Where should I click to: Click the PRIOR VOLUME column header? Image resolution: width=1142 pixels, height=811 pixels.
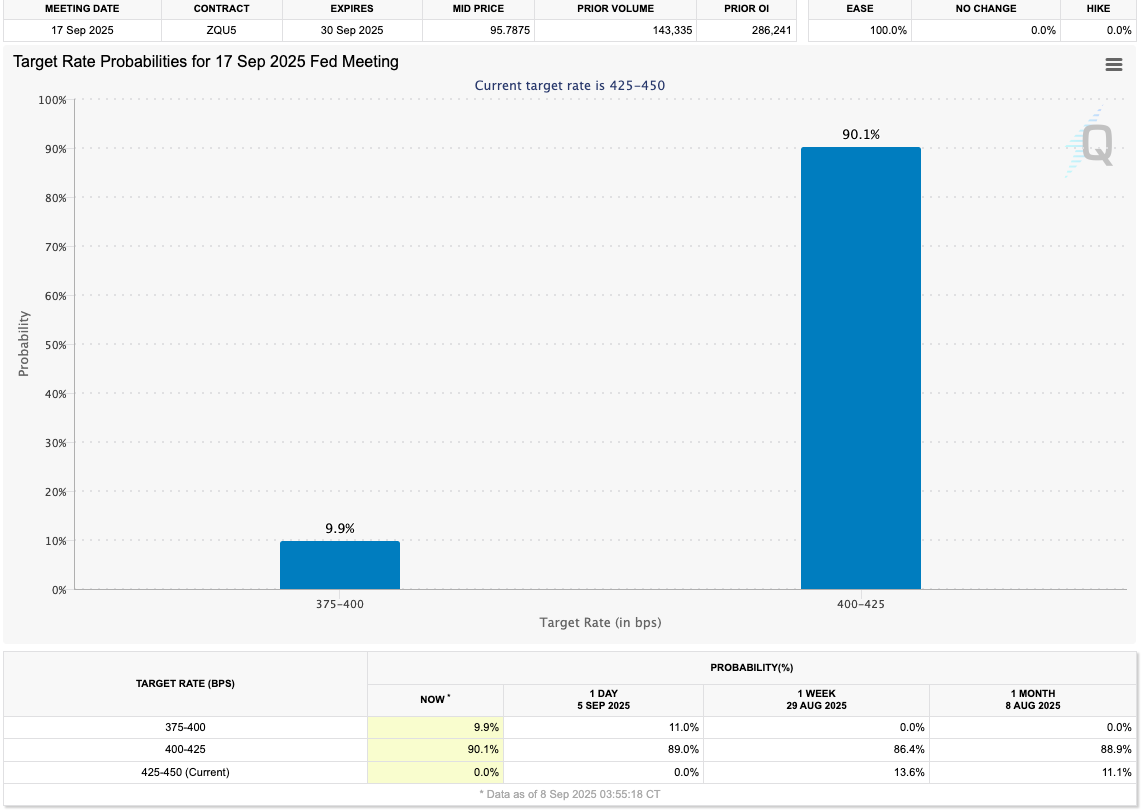(x=615, y=9)
